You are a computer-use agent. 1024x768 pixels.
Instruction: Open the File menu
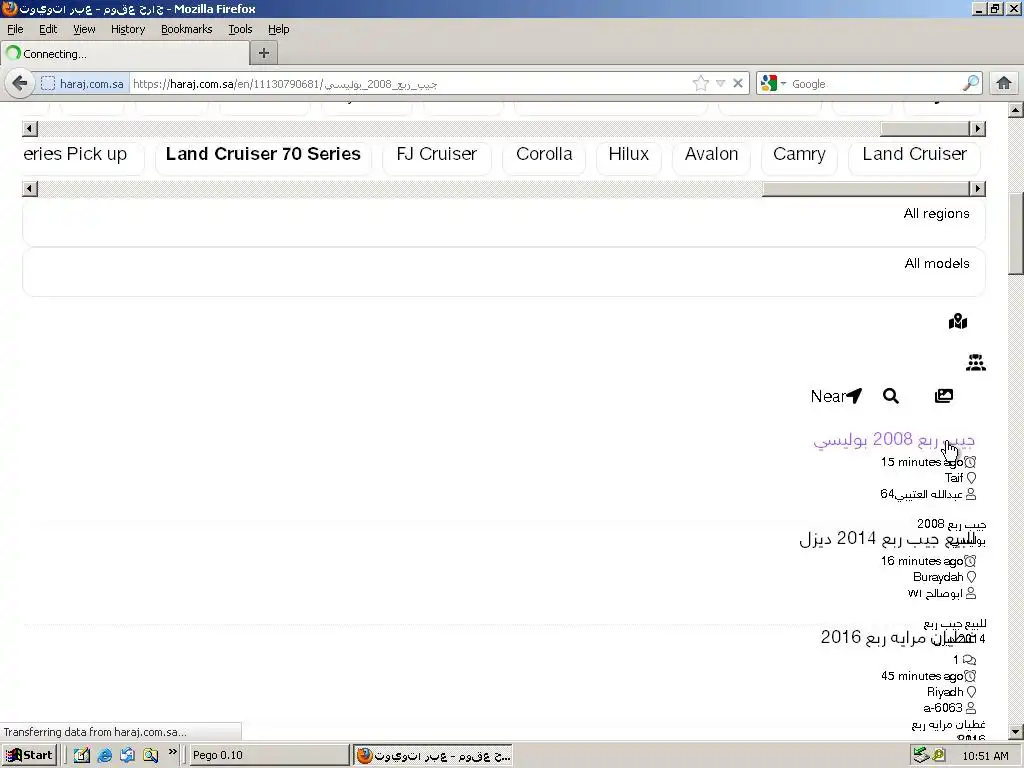[15, 29]
